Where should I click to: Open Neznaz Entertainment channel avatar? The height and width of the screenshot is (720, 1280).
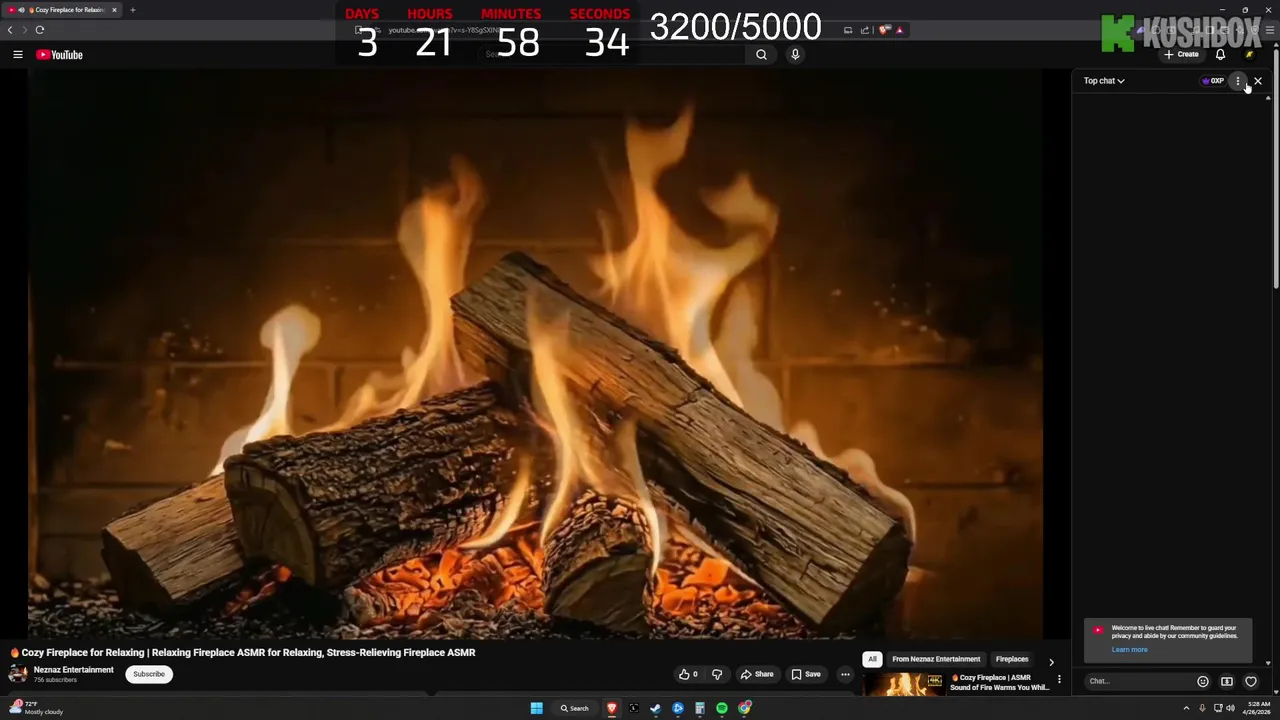tap(18, 673)
